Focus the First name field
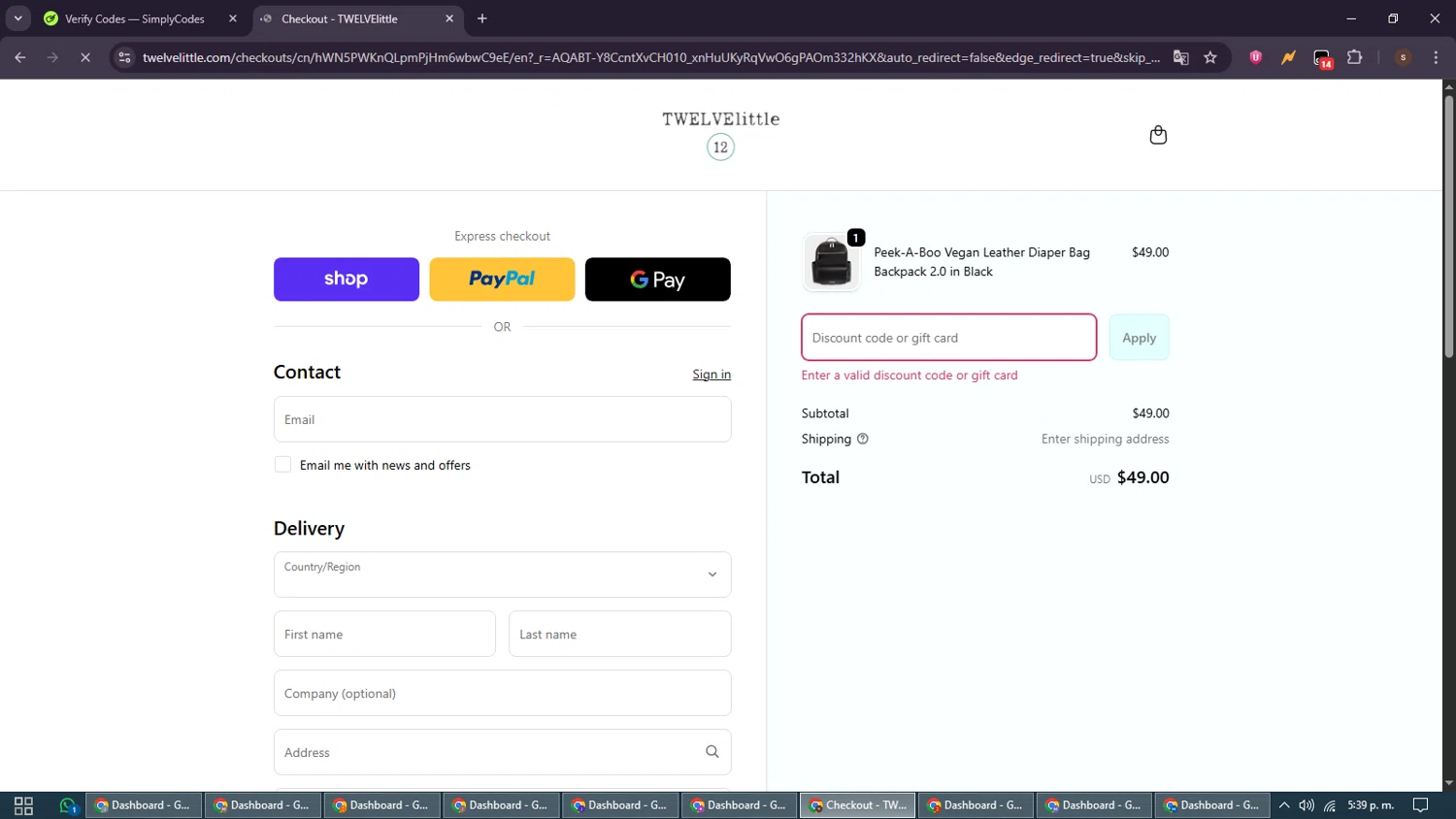The image size is (1456, 819). pos(384,634)
